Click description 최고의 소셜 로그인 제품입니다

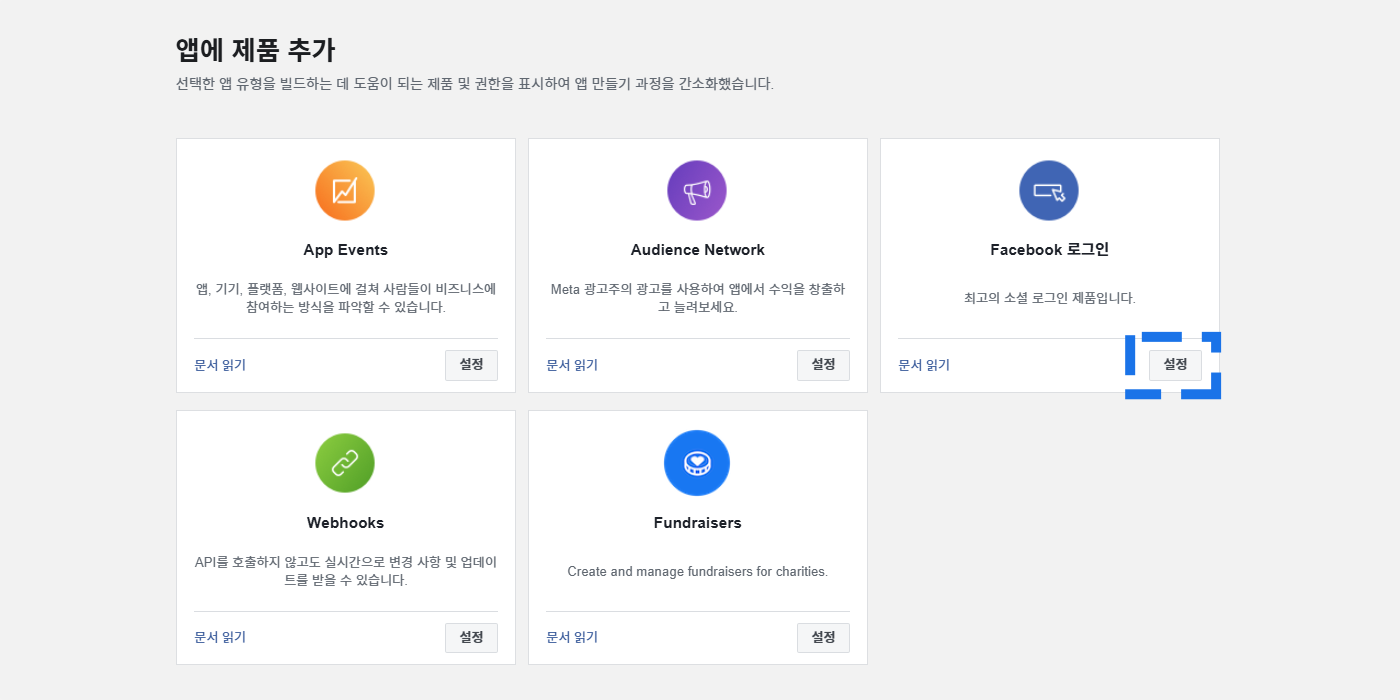tap(1049, 298)
